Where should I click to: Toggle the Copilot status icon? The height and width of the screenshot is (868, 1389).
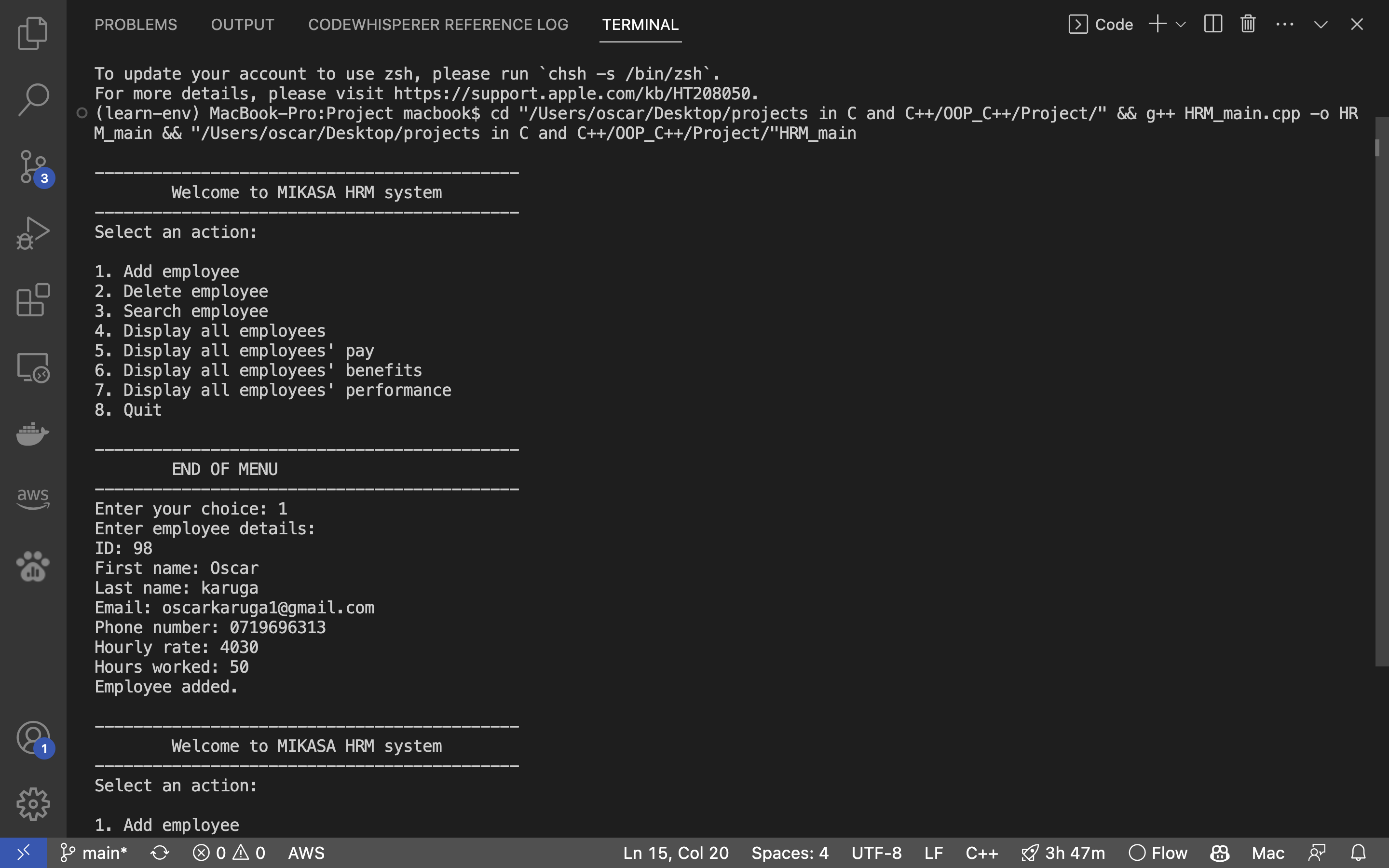pyautogui.click(x=1219, y=853)
